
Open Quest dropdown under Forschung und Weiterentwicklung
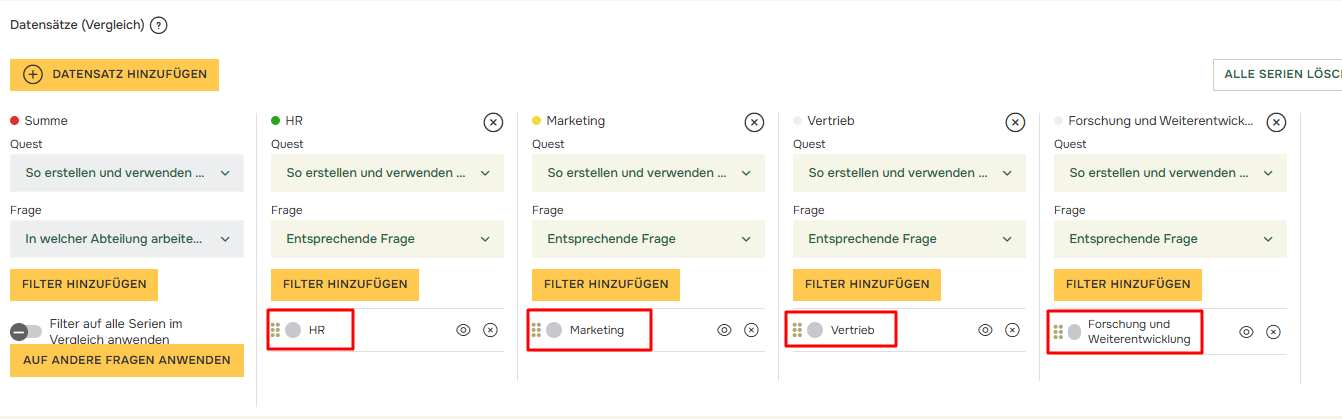[1170, 172]
